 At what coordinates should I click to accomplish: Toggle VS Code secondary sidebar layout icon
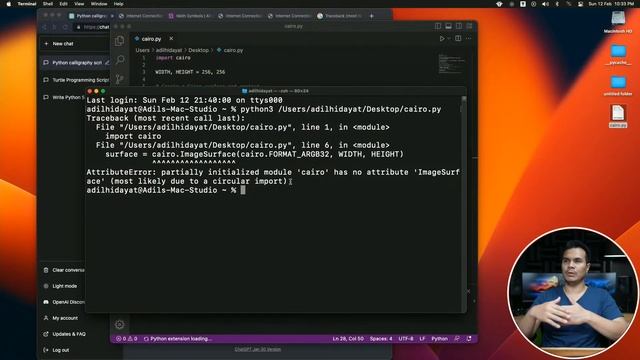tap(459, 26)
